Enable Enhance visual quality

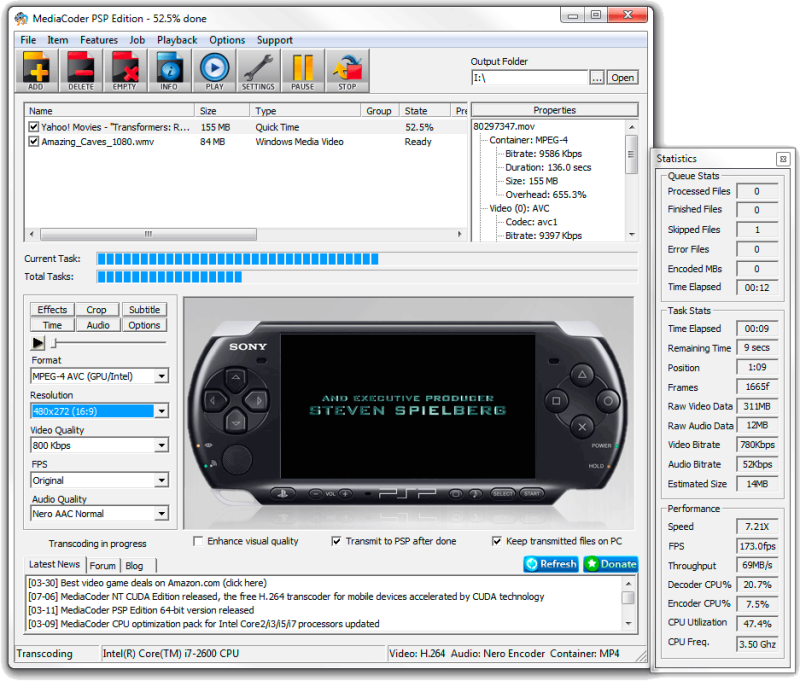(x=198, y=540)
